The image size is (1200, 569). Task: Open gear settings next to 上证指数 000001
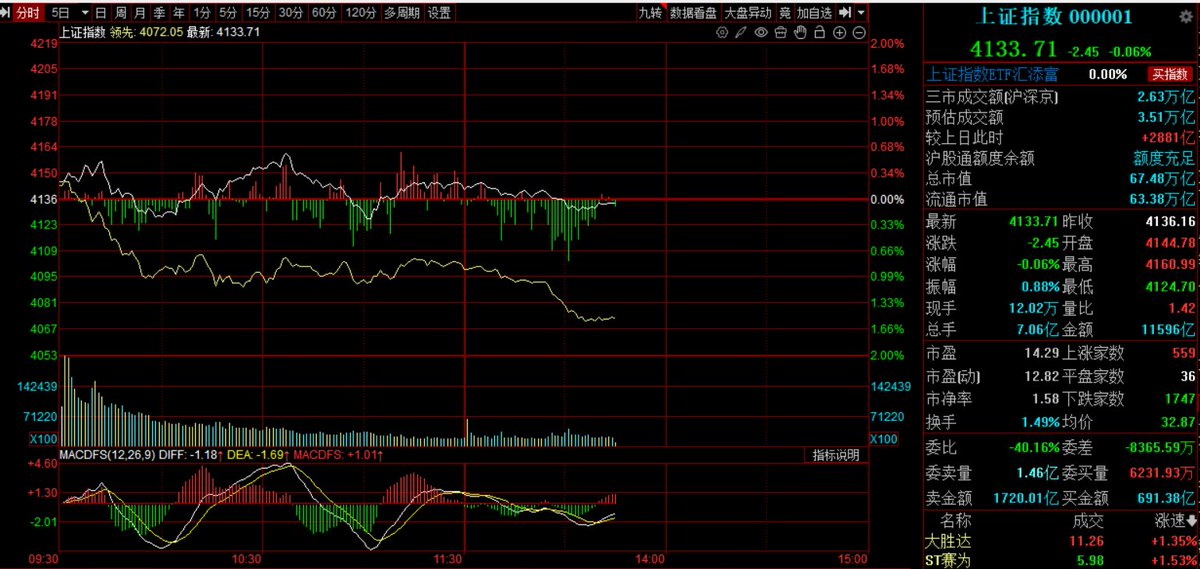coord(1188,16)
